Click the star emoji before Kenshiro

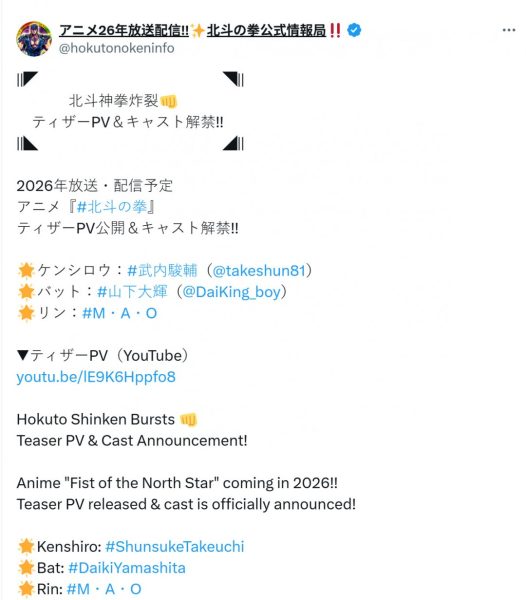tap(26, 546)
